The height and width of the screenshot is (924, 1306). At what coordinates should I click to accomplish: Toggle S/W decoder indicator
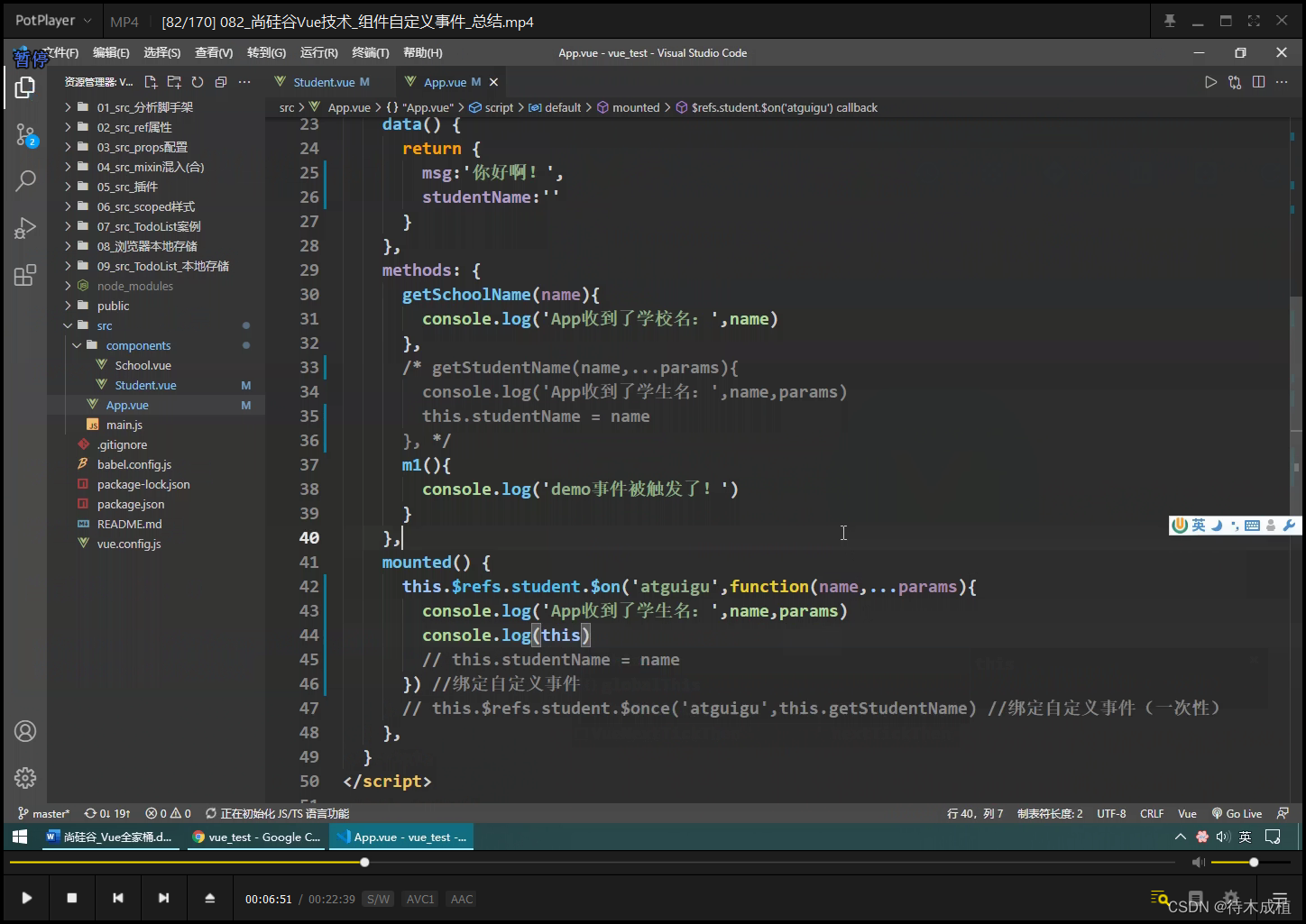pos(379,899)
